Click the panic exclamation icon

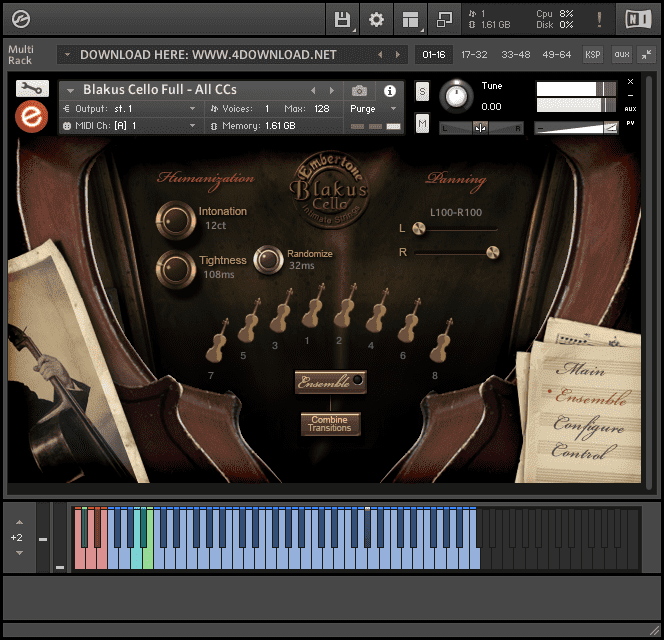tap(599, 19)
